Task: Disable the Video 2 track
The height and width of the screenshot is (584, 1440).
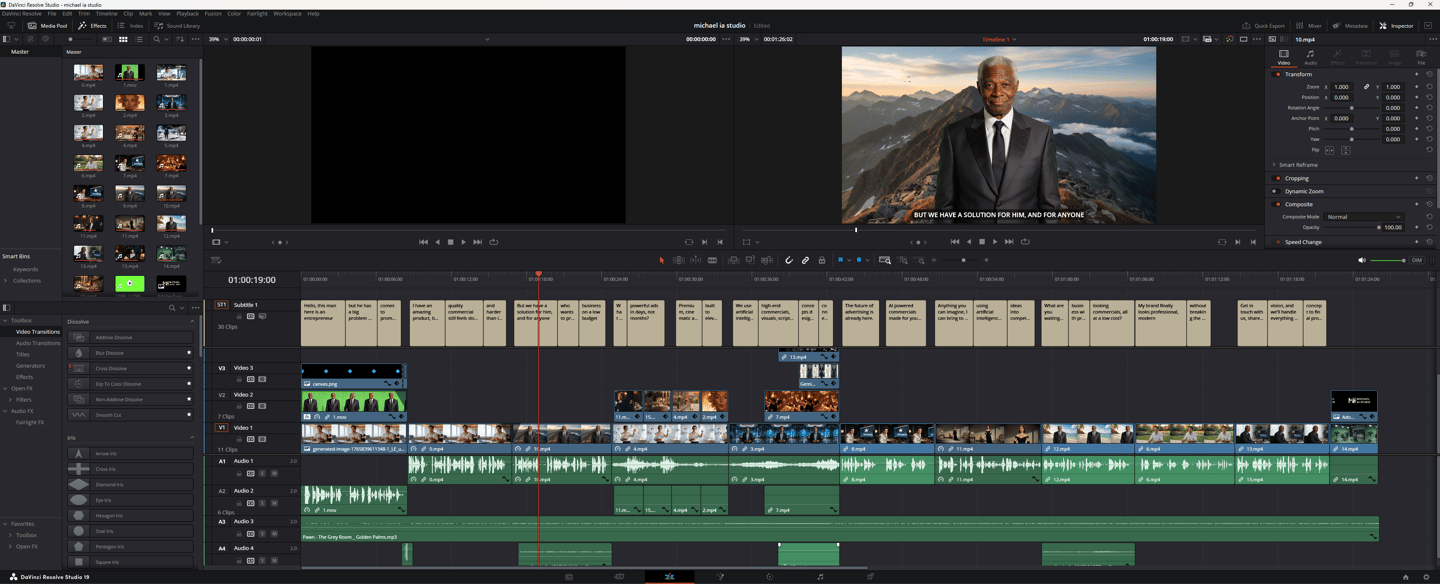Action: click(x=262, y=407)
